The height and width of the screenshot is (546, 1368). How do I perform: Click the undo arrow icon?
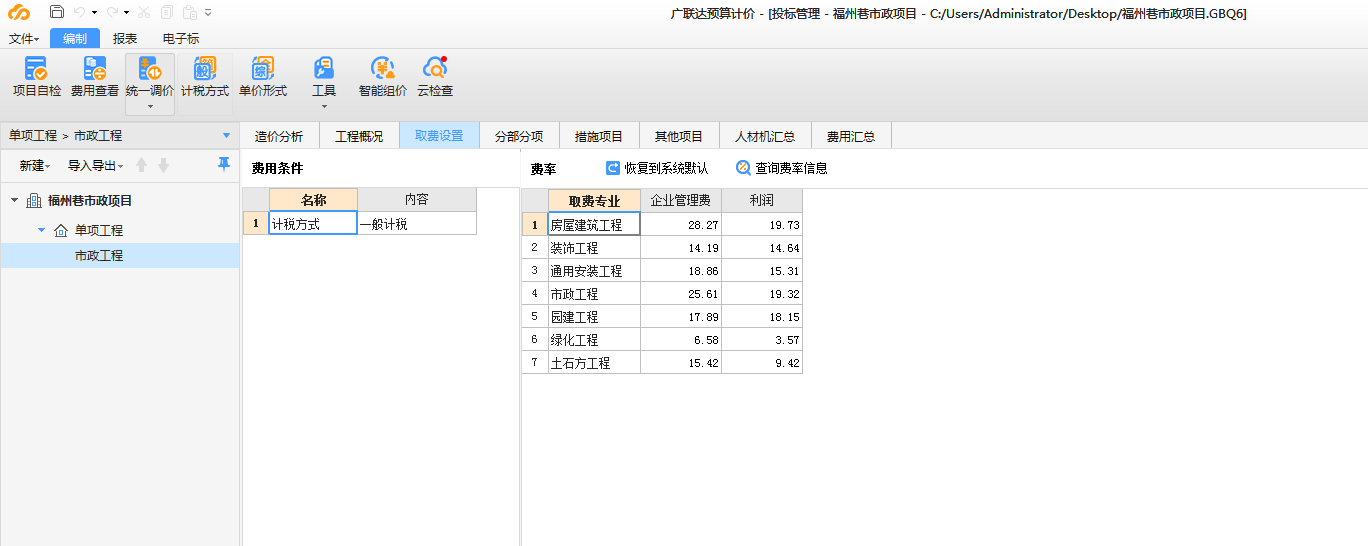click(x=80, y=13)
